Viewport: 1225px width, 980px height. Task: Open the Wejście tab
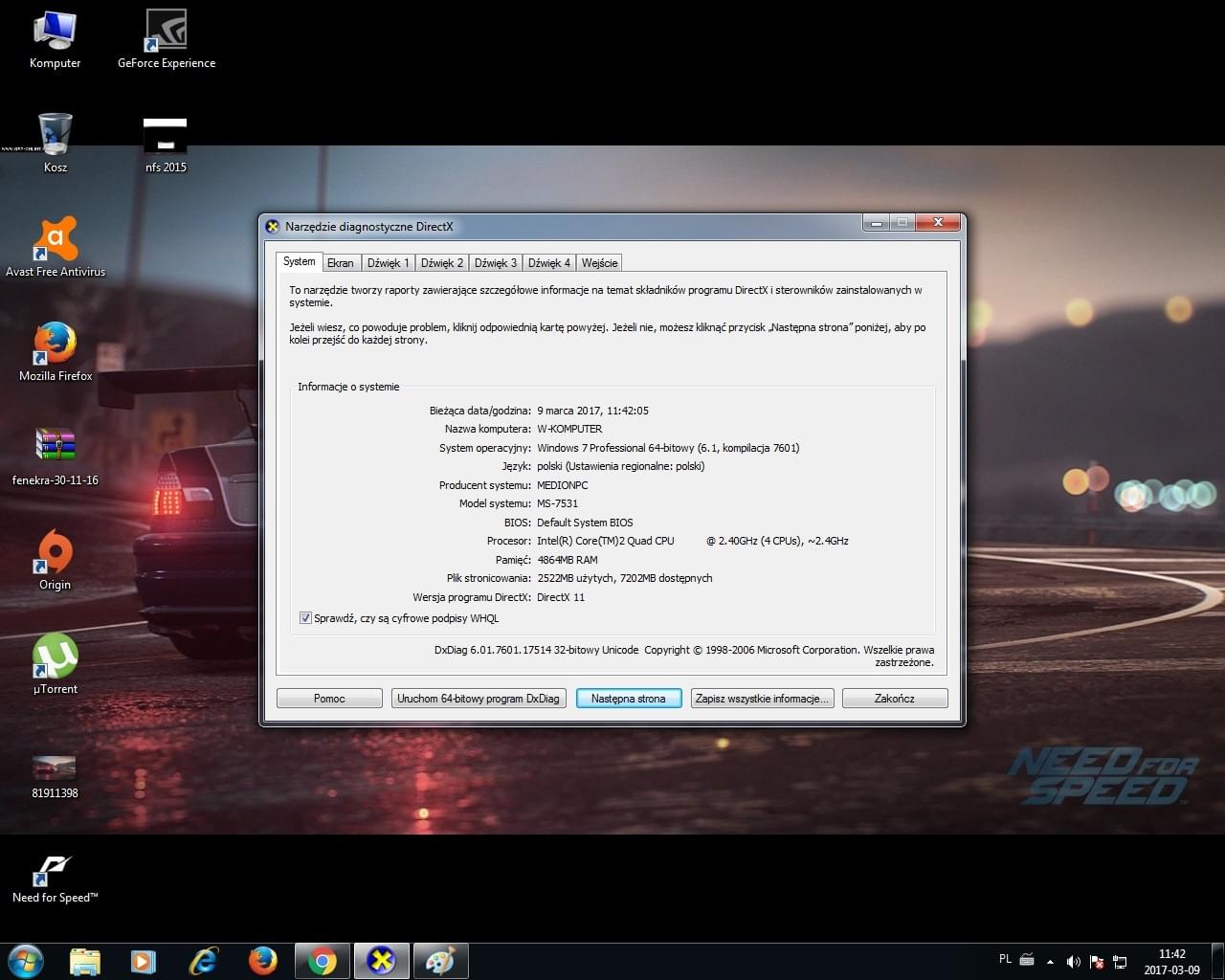599,263
